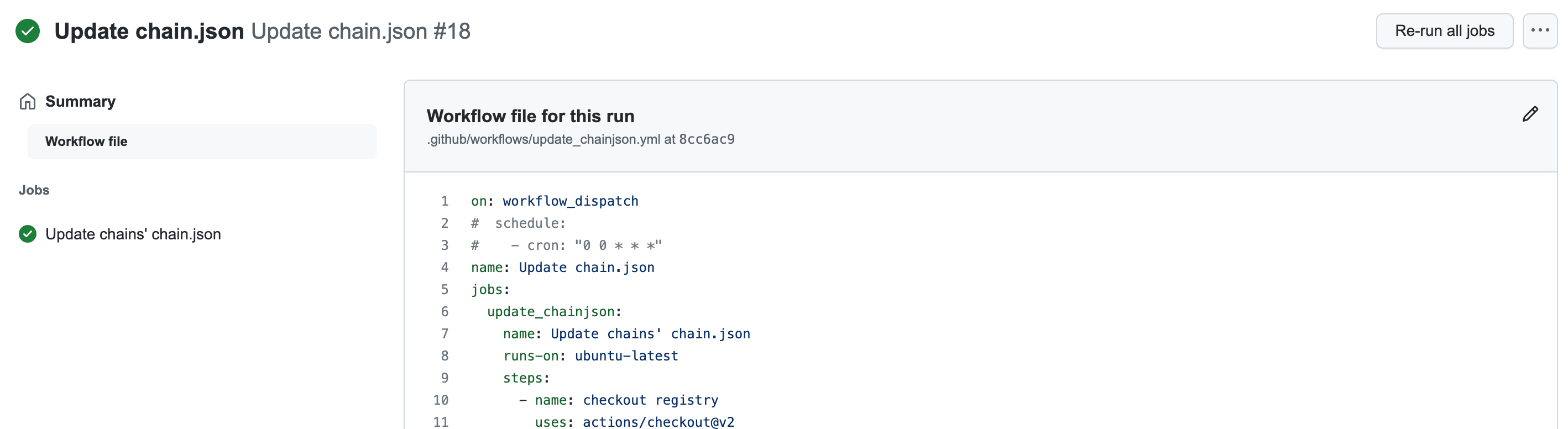The image size is (1568, 429).
Task: Click line 8 runs-on: ubuntu-latest
Action: 590,356
